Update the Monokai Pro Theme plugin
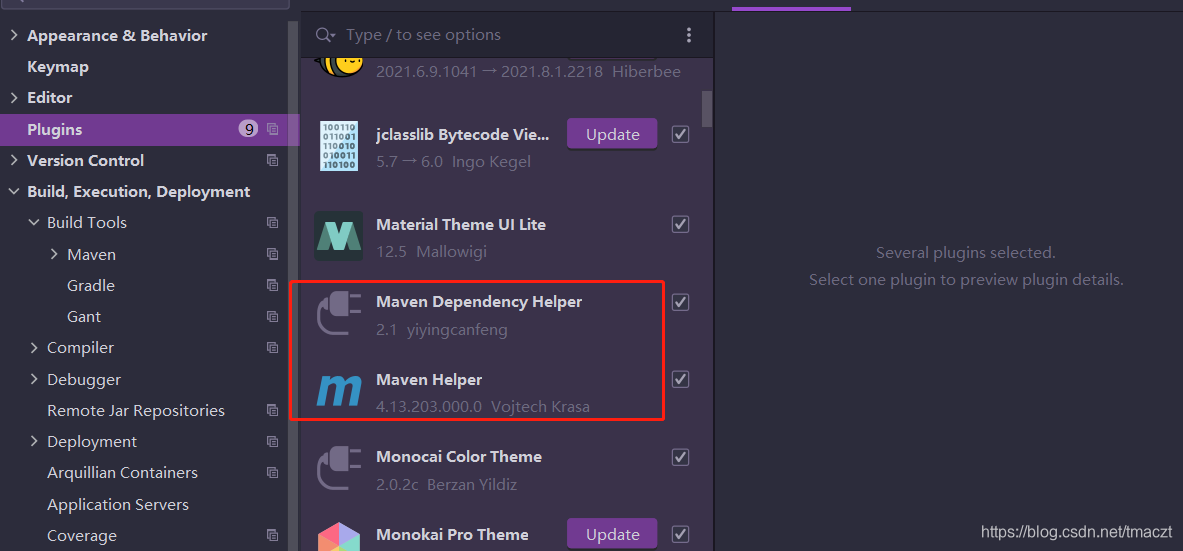 tap(612, 534)
